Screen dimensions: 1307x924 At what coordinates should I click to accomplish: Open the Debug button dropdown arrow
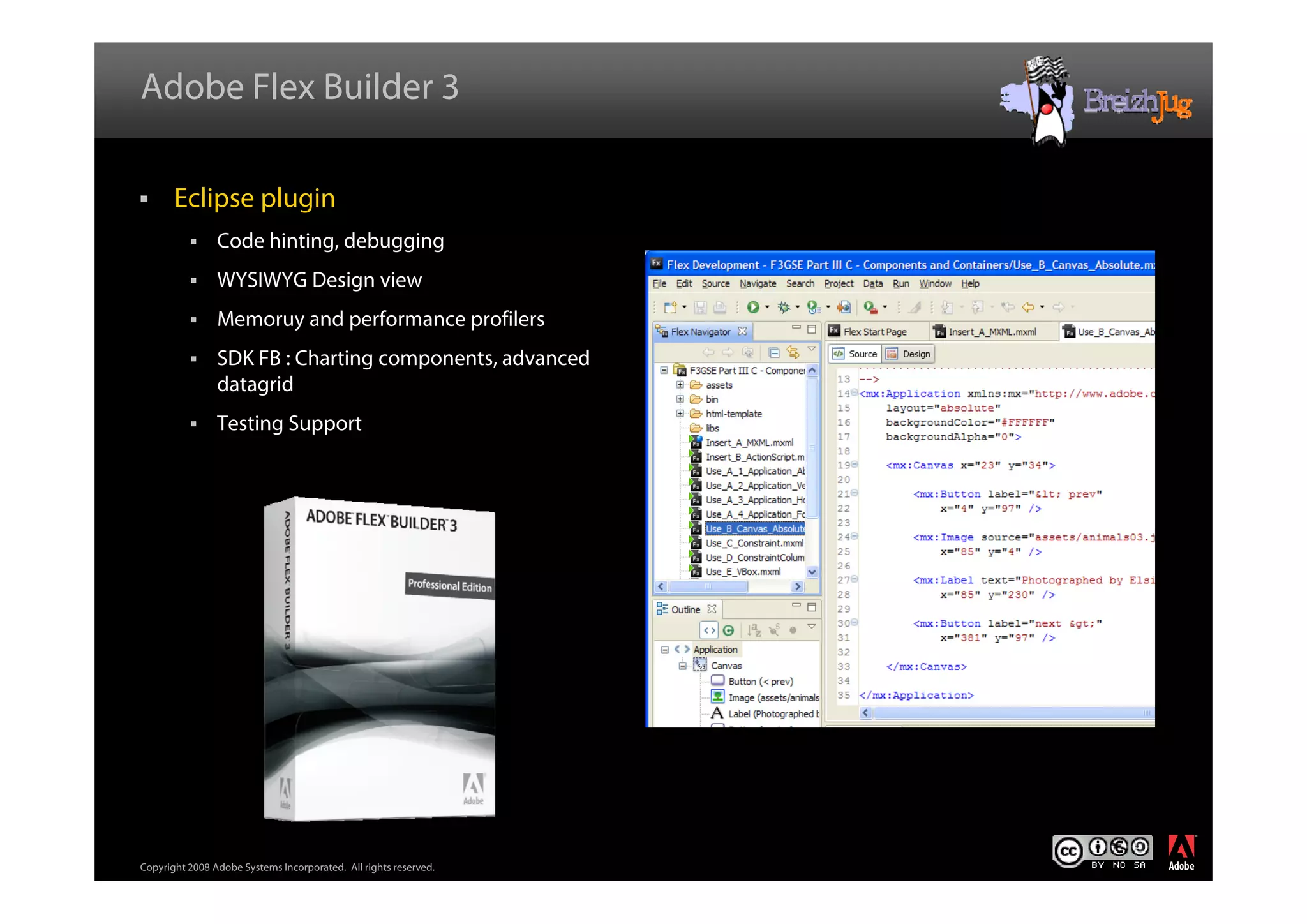click(798, 308)
